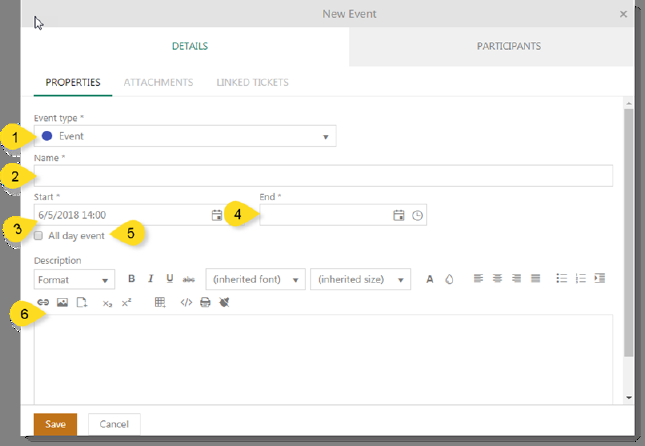Click into the Name input field

click(x=323, y=176)
